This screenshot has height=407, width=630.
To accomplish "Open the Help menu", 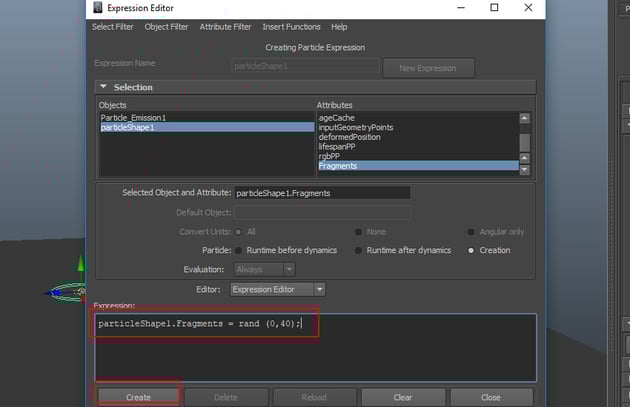I will 339,27.
